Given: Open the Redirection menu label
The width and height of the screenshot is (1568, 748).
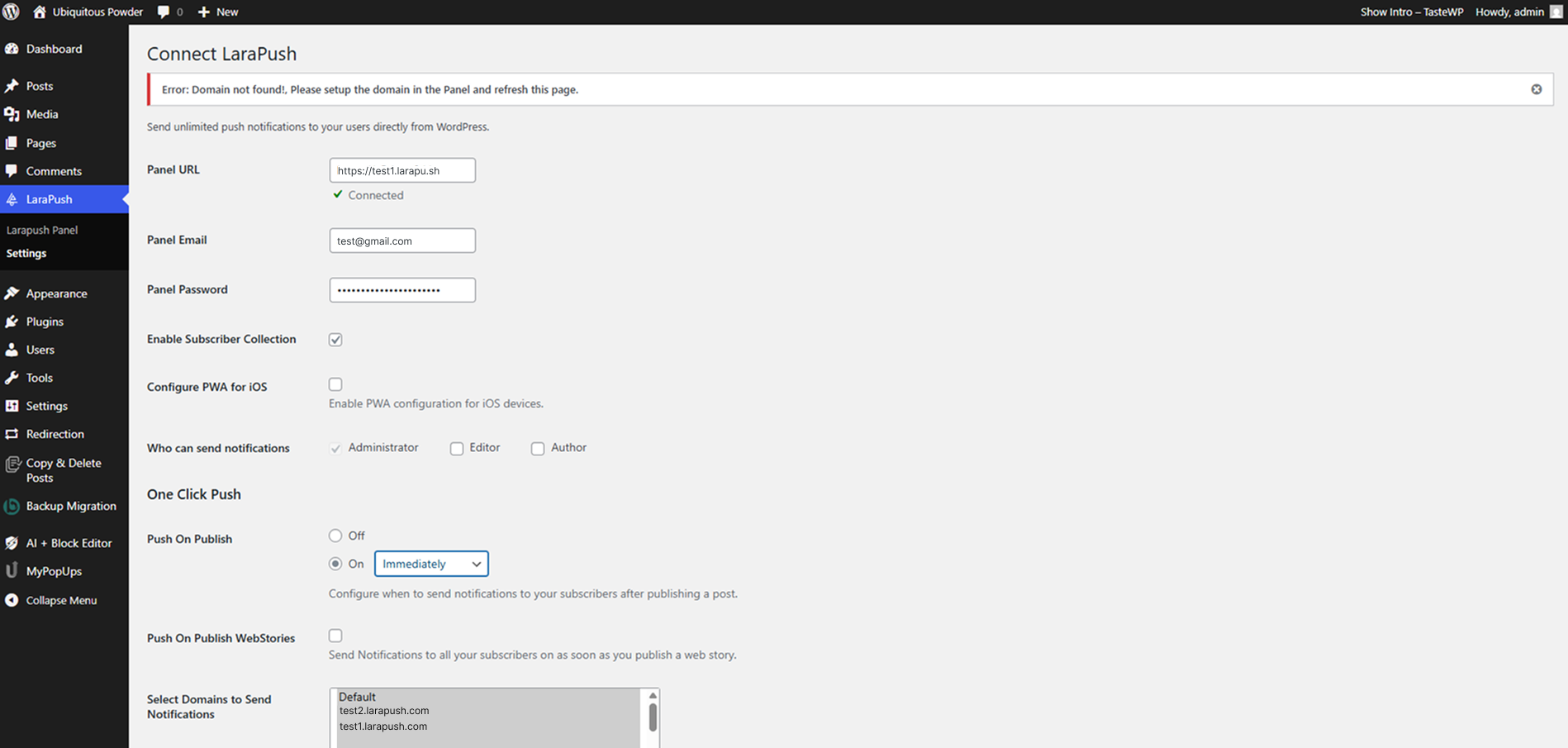Looking at the screenshot, I should (55, 434).
